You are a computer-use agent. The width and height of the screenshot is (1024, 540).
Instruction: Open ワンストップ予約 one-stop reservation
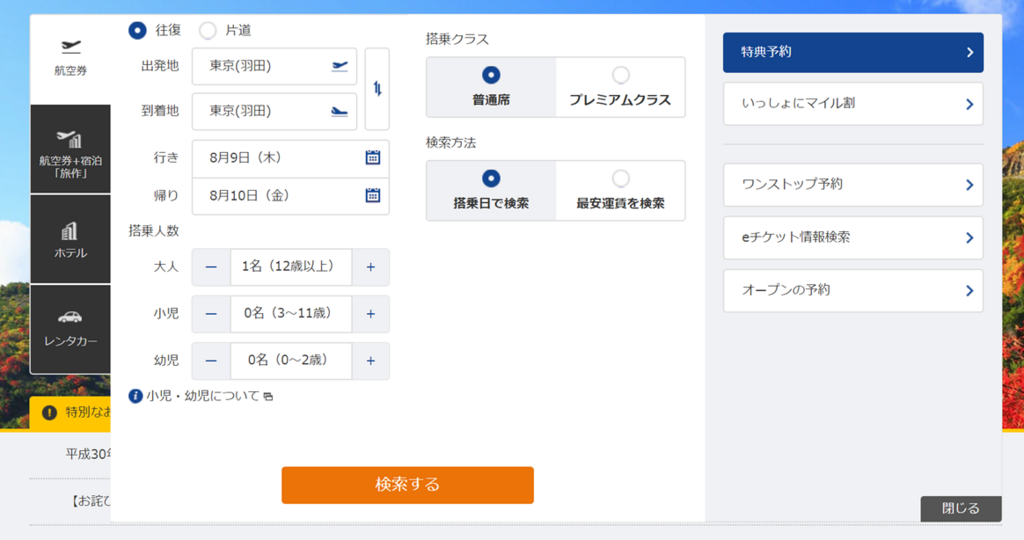pos(853,185)
